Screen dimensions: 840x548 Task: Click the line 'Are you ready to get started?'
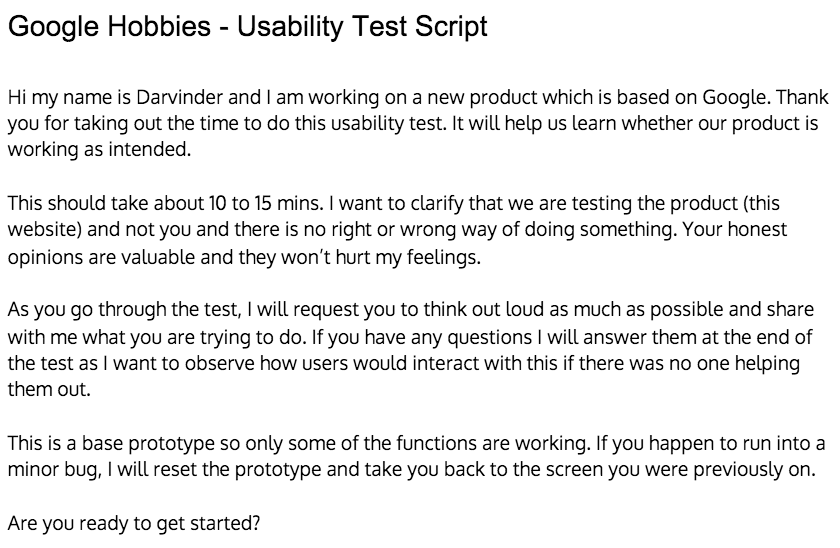134,523
